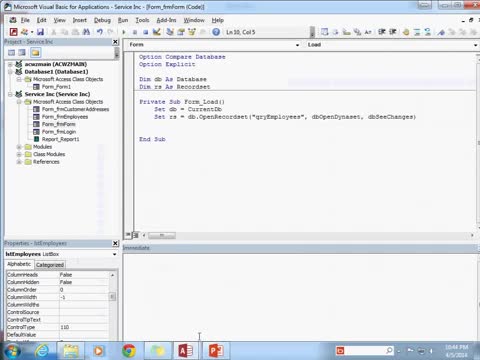The image size is (480, 360).
Task: Open the Load procedure dropdown
Action: [x=475, y=45]
